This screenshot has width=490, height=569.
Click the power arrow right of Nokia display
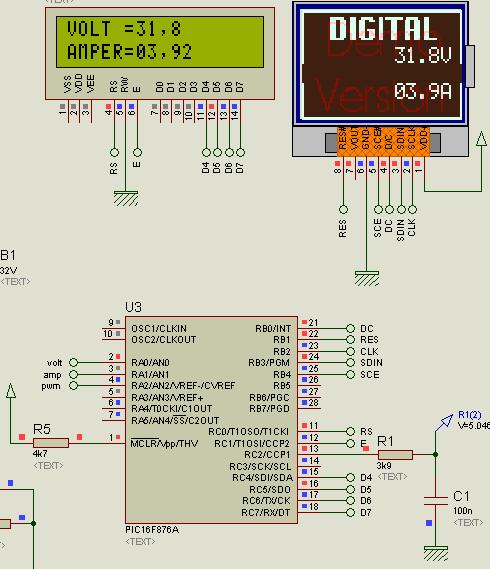point(481,139)
